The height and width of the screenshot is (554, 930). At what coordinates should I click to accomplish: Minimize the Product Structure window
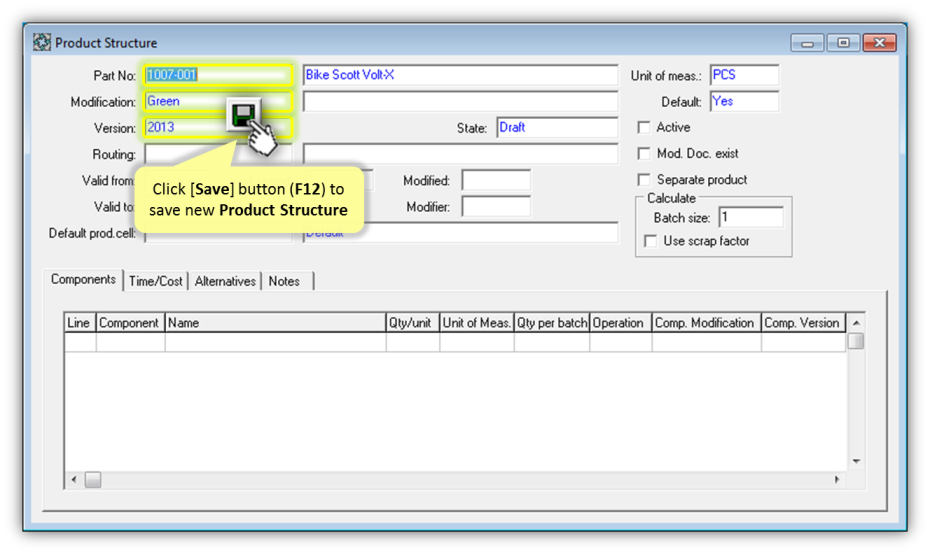pyautogui.click(x=807, y=43)
